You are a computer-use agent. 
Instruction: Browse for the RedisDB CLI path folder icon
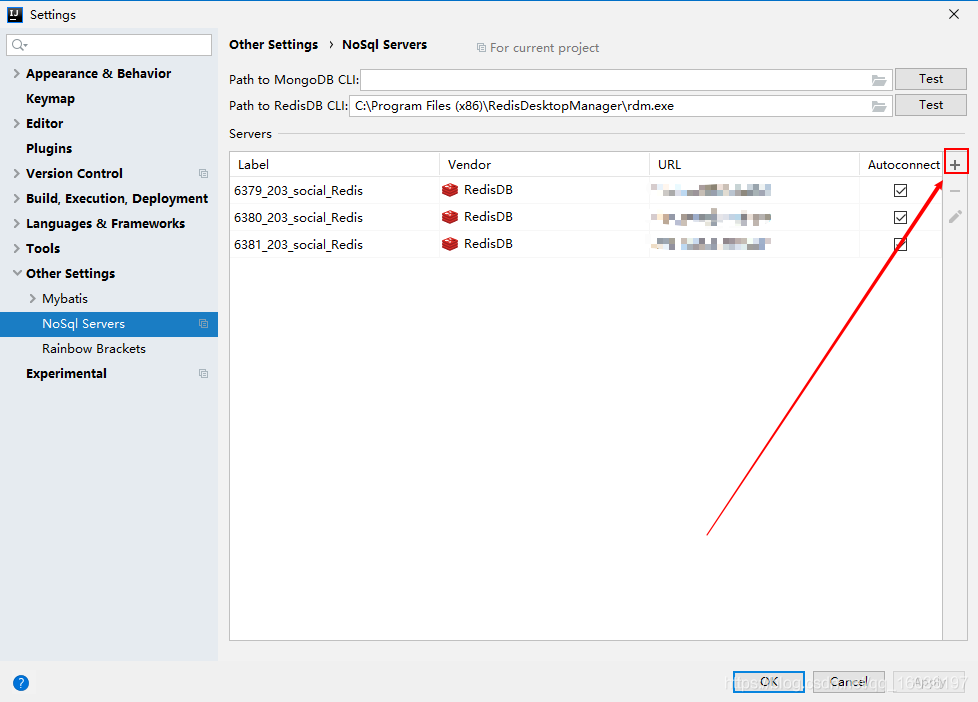click(x=879, y=106)
